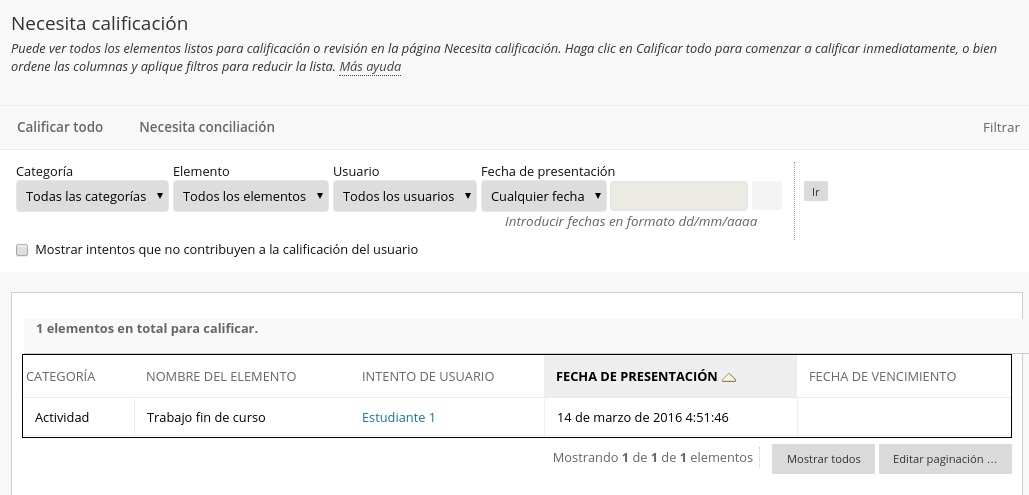This screenshot has width=1029, height=495.
Task: Click the Mostrar todos button
Action: coord(823,460)
